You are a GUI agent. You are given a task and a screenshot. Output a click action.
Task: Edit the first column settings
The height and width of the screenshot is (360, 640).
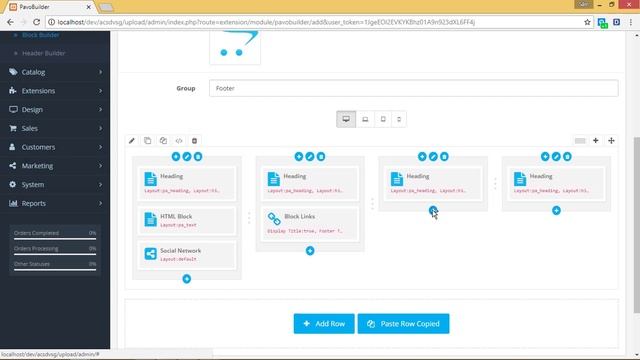pos(187,156)
